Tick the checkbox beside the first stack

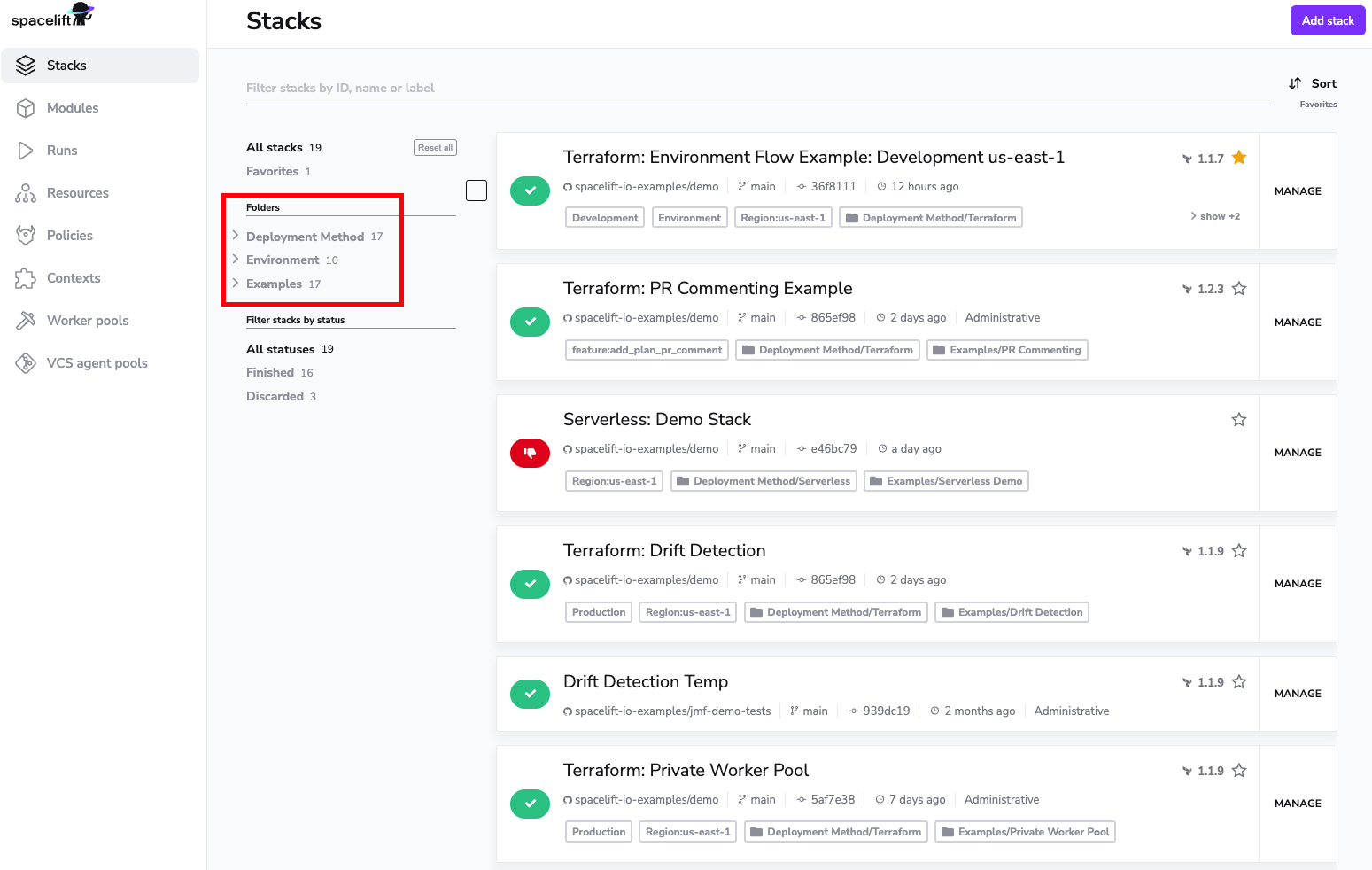coord(477,190)
